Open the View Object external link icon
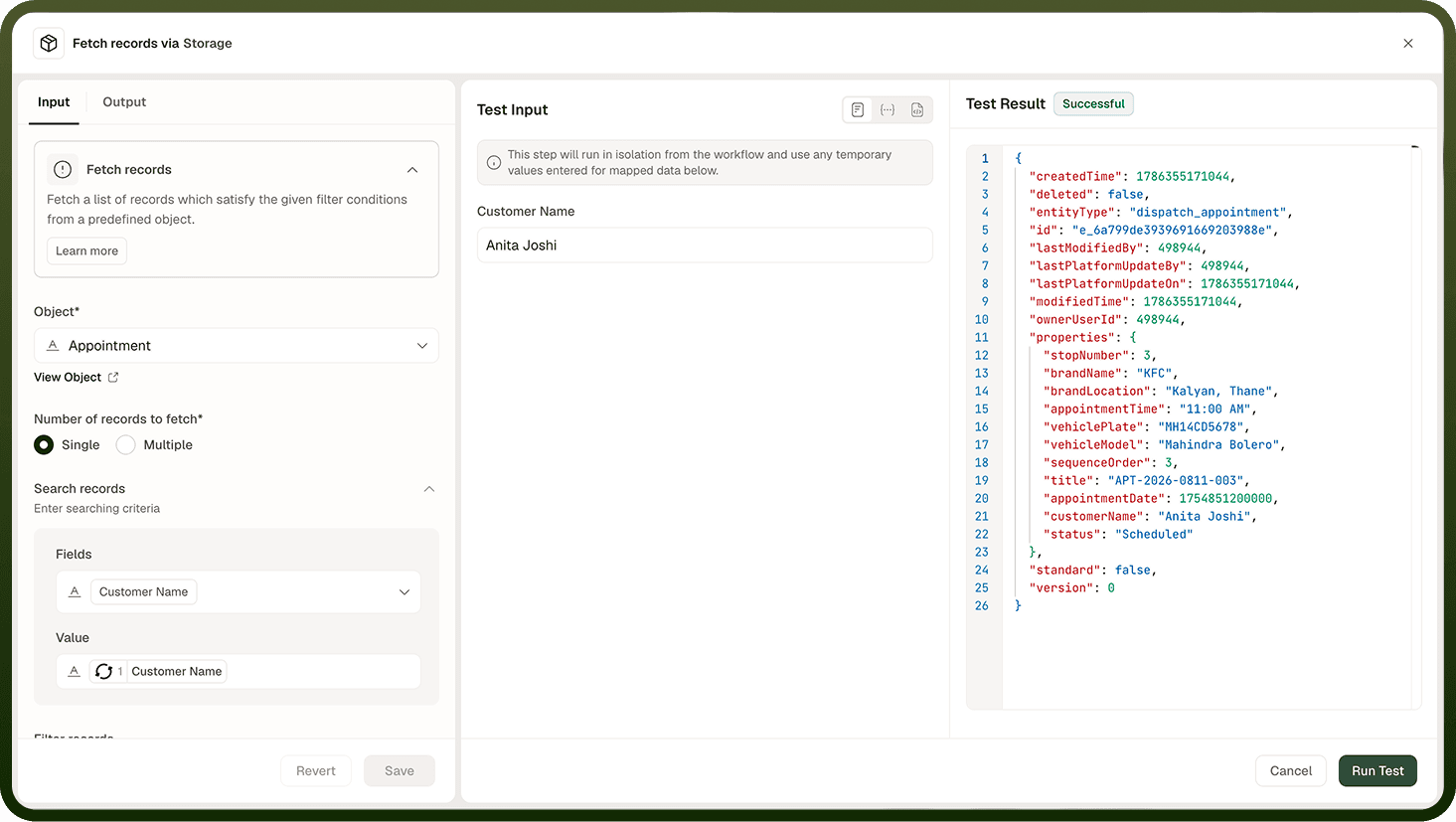 (x=113, y=378)
